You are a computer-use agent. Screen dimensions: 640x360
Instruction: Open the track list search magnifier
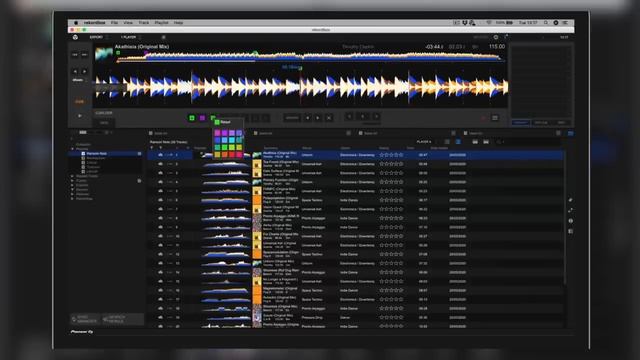(x=498, y=142)
